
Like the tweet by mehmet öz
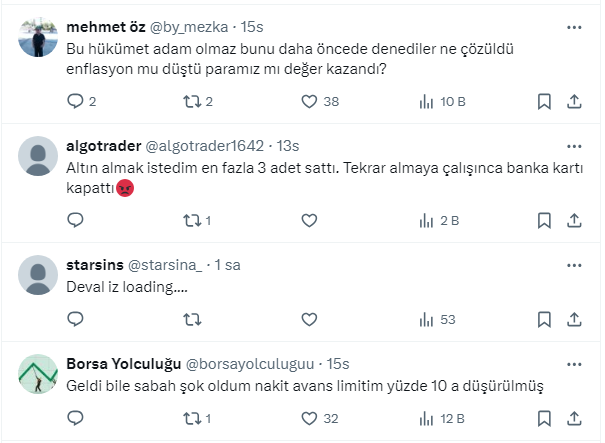pos(309,101)
